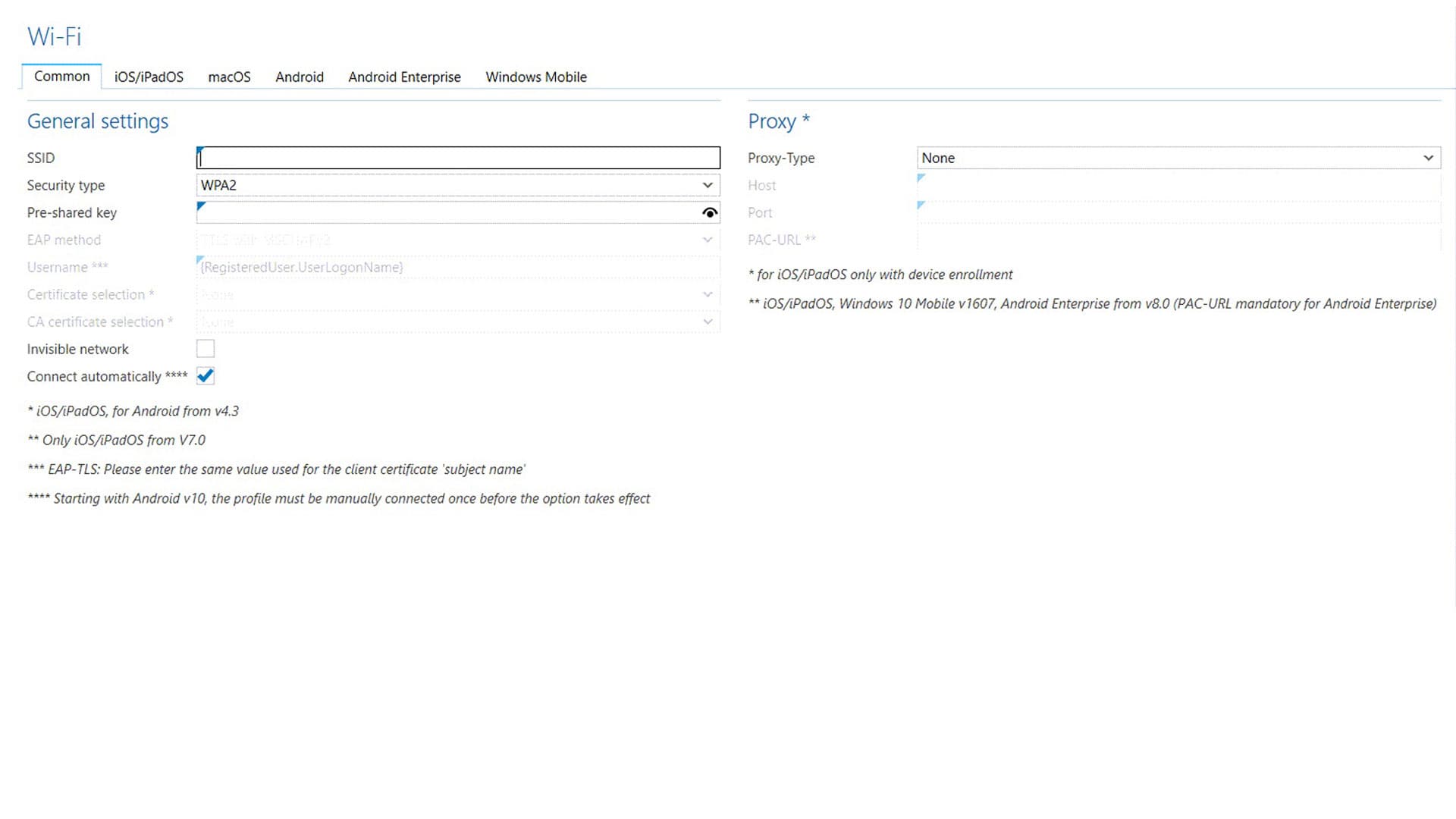Screen dimensions: 1456x819
Task: Click into the SSID input field
Action: (x=458, y=158)
